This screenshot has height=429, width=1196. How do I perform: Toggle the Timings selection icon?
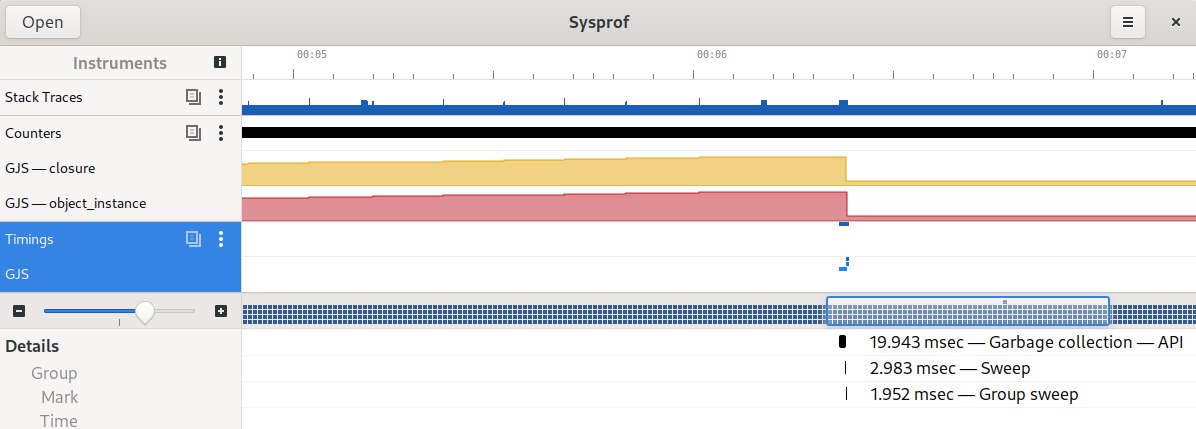click(x=194, y=239)
